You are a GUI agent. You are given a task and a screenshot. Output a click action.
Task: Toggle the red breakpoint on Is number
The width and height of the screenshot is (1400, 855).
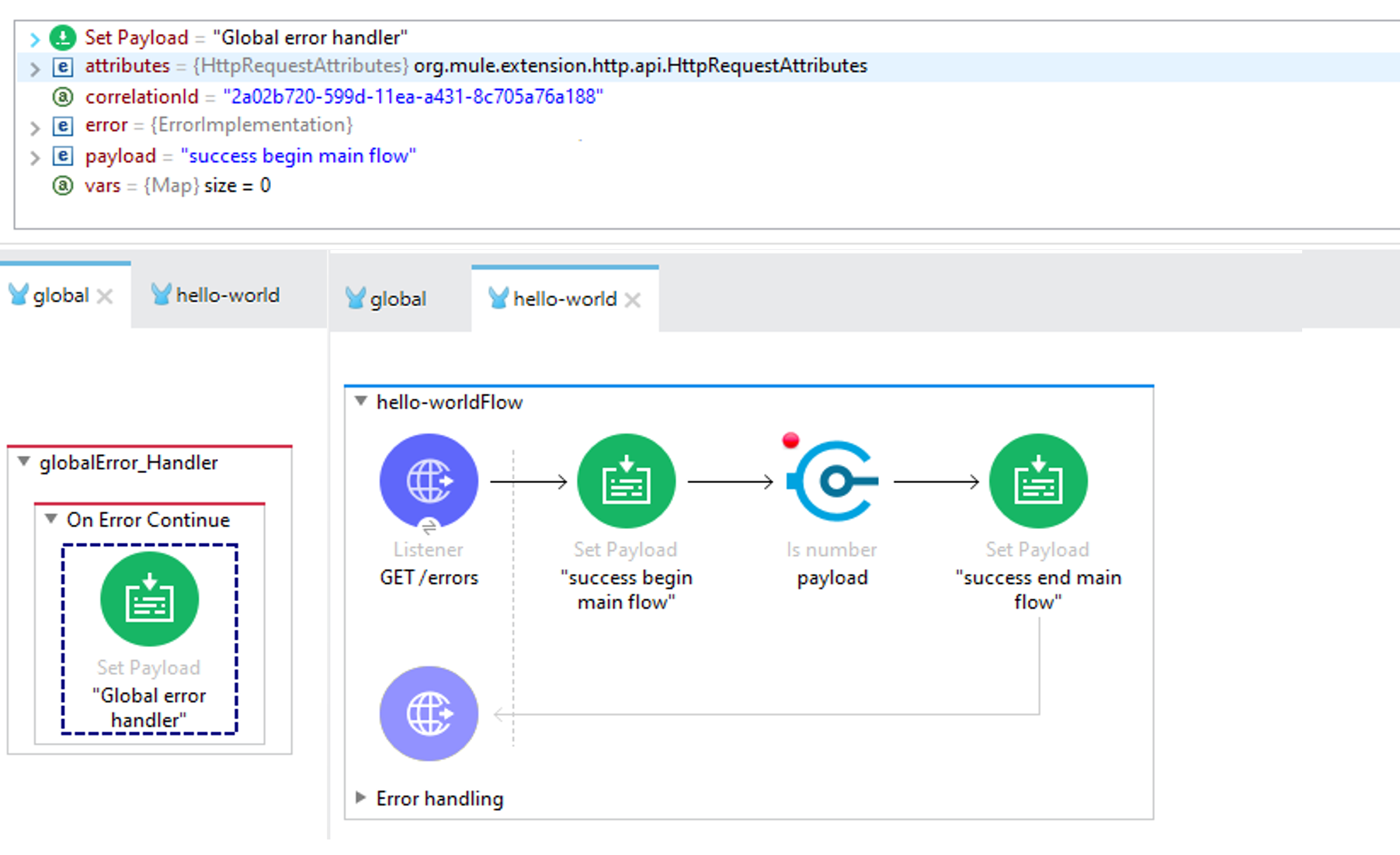pos(790,441)
